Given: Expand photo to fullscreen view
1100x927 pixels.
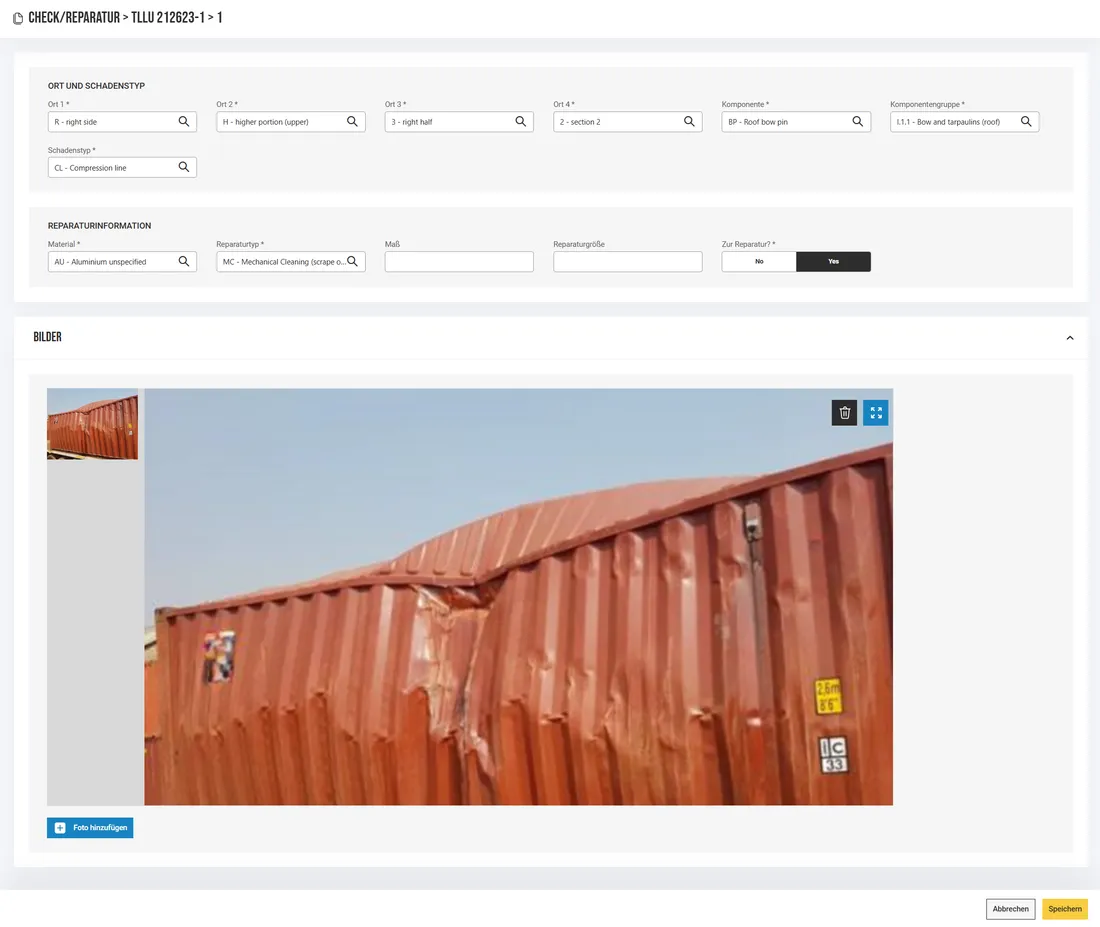Looking at the screenshot, I should pyautogui.click(x=876, y=413).
